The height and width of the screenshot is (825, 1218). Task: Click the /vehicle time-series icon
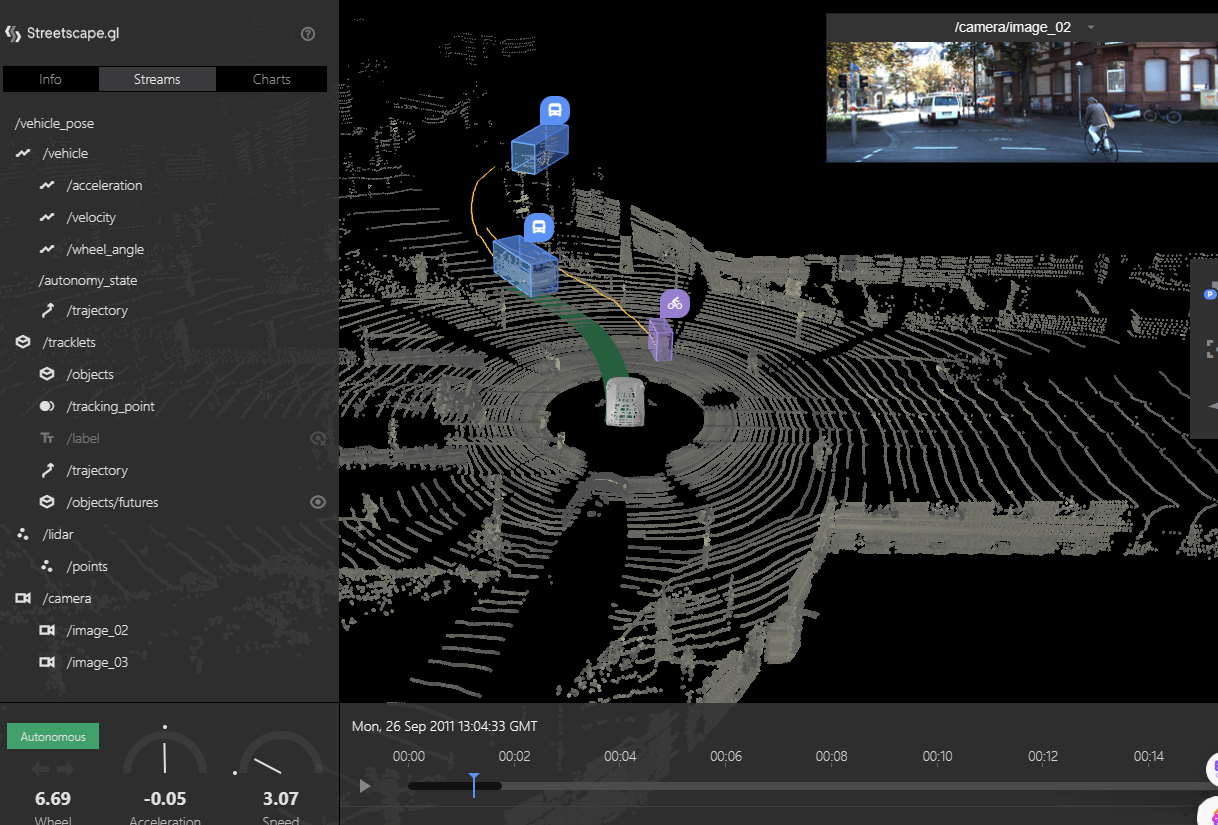(x=23, y=154)
